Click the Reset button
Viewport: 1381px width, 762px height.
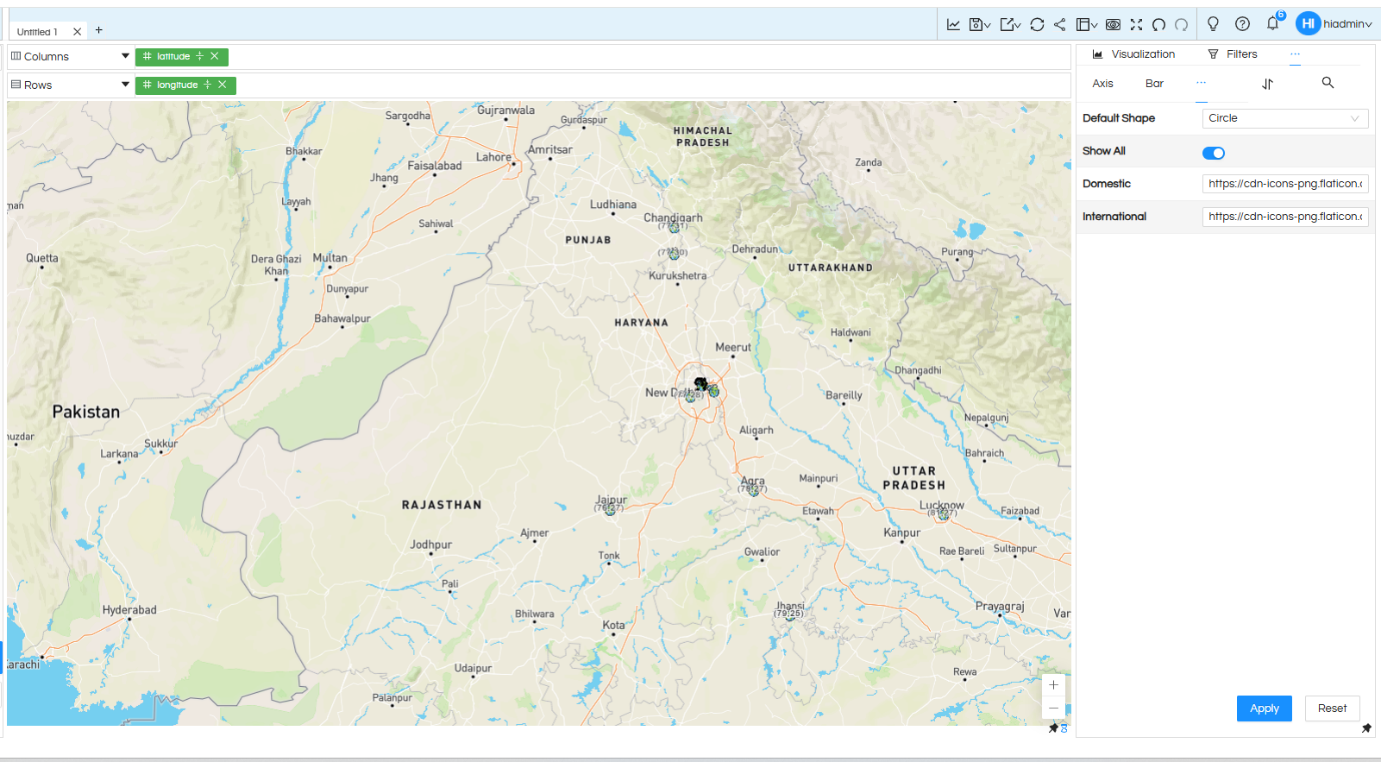click(1332, 708)
